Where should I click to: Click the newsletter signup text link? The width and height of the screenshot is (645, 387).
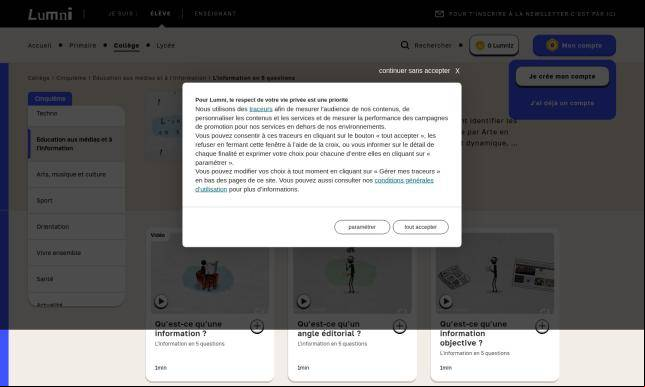coord(532,14)
